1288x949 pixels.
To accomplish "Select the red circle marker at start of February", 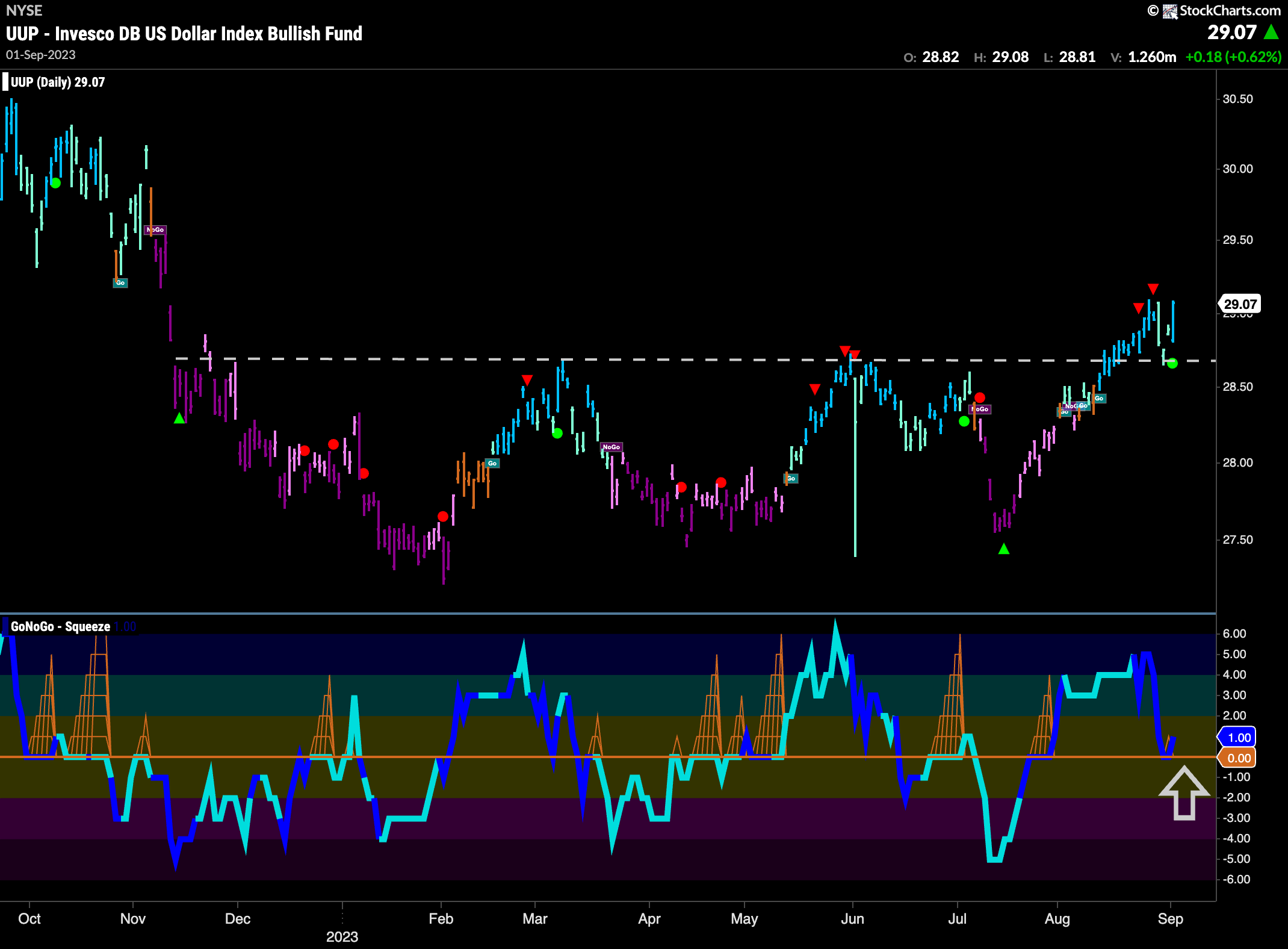I will (x=443, y=516).
